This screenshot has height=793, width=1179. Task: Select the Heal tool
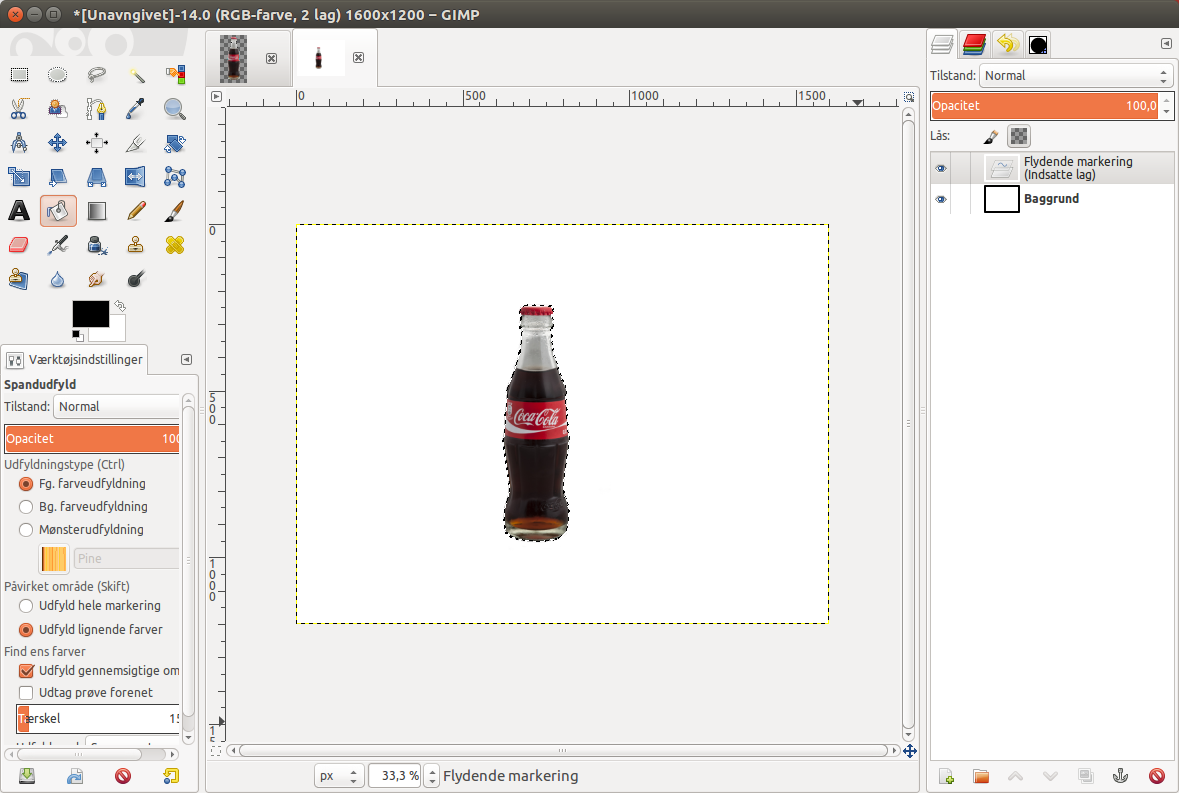[x=175, y=245]
